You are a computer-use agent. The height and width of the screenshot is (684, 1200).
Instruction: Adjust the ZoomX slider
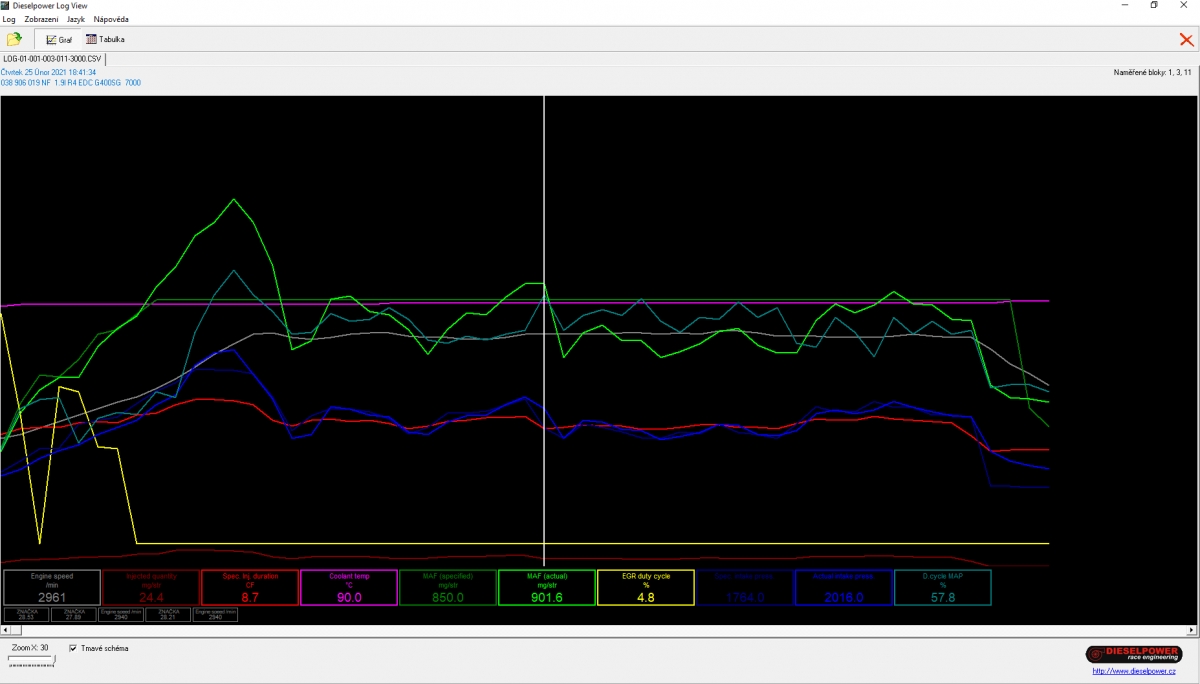pyautogui.click(x=31, y=660)
